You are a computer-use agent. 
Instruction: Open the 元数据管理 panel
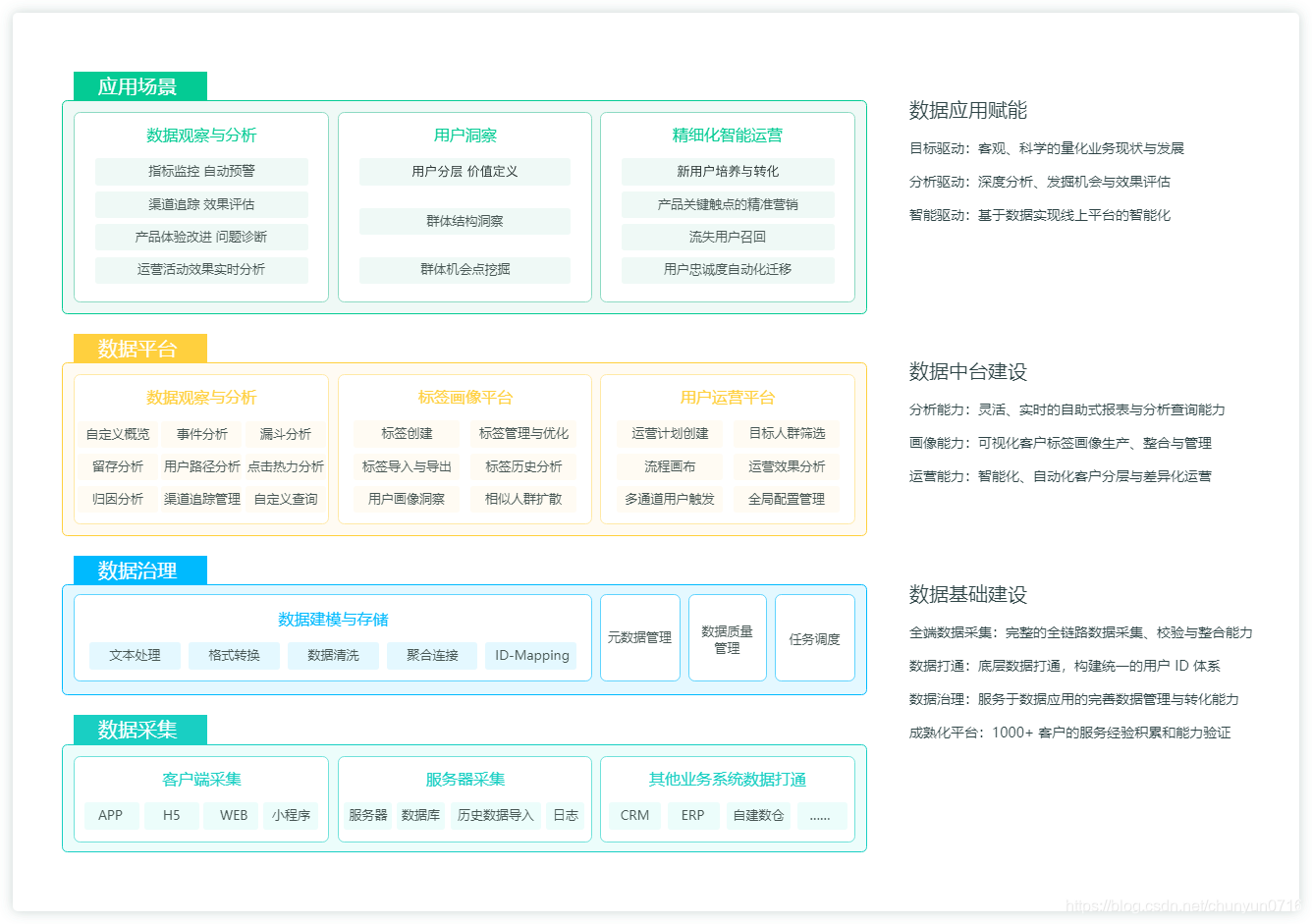(x=639, y=636)
